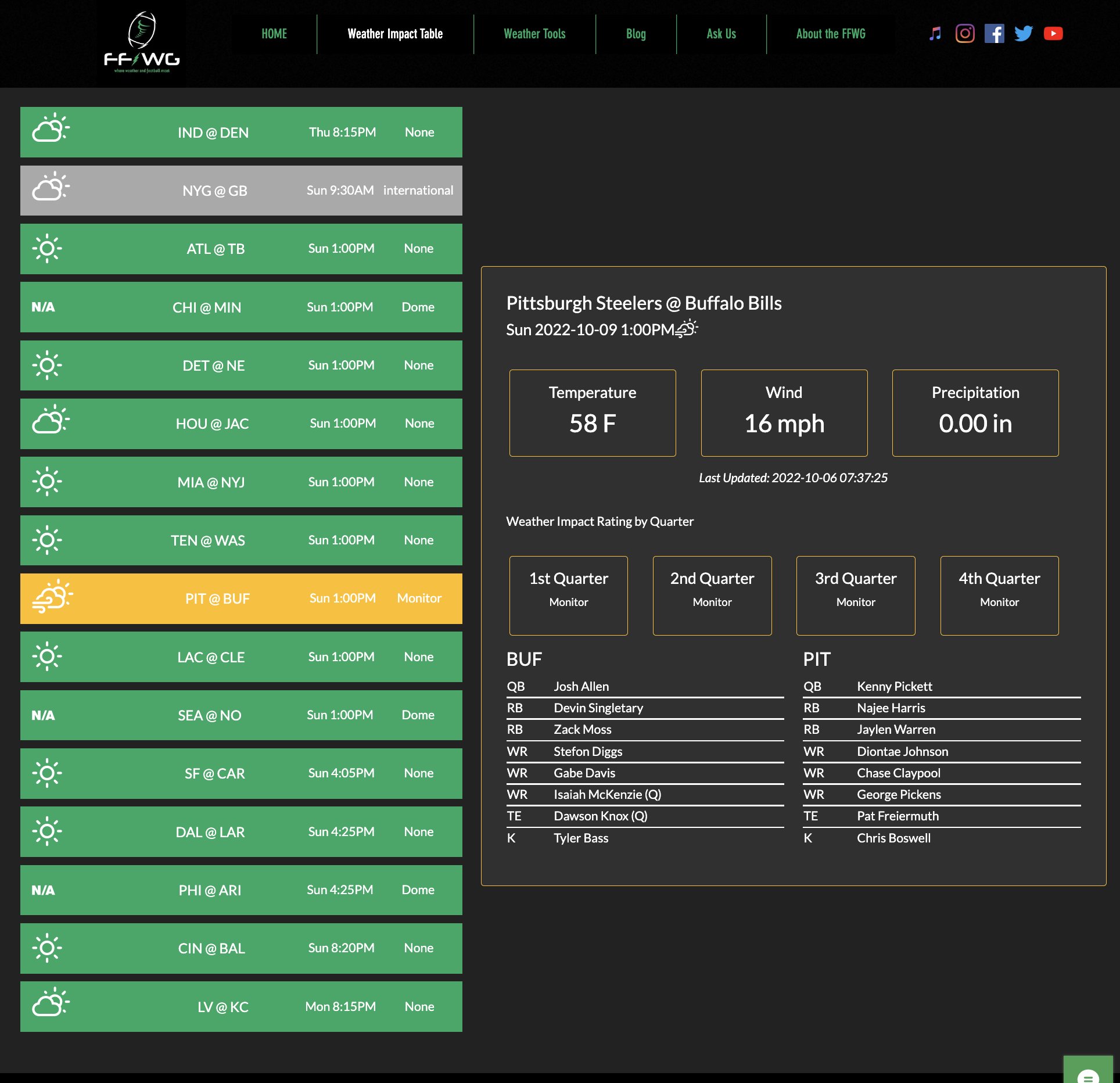Screen dimensions: 1120x1083
Task: Click the 4th Quarter Monitor box
Action: click(999, 596)
